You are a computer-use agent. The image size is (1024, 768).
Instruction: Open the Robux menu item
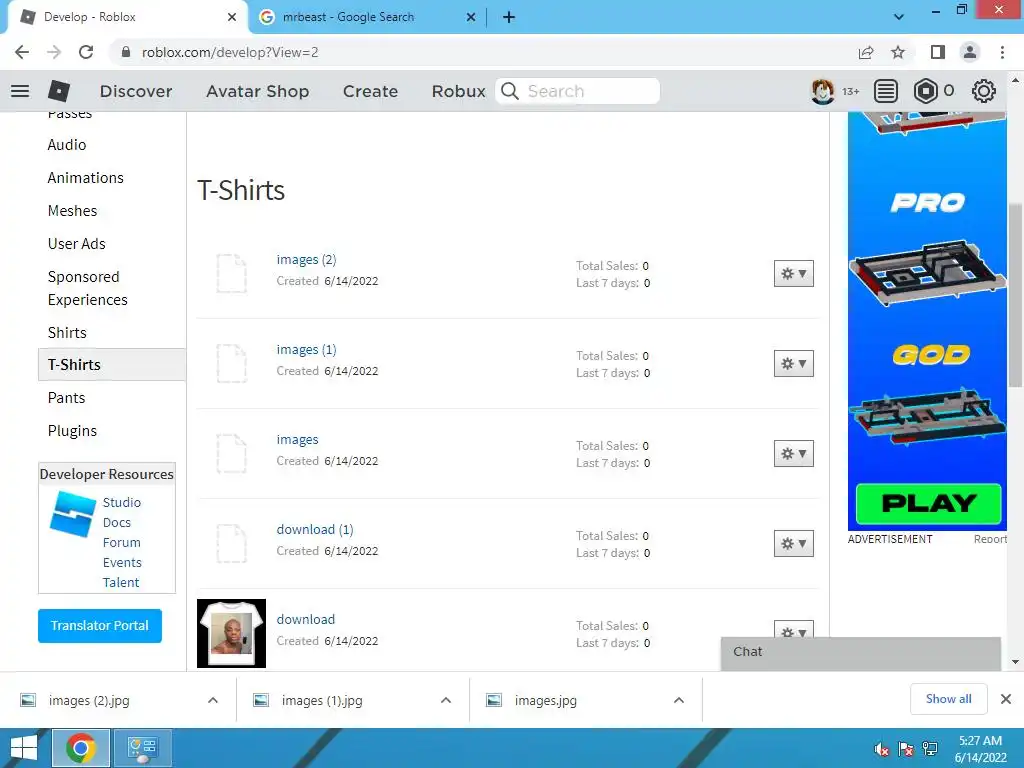pyautogui.click(x=458, y=91)
